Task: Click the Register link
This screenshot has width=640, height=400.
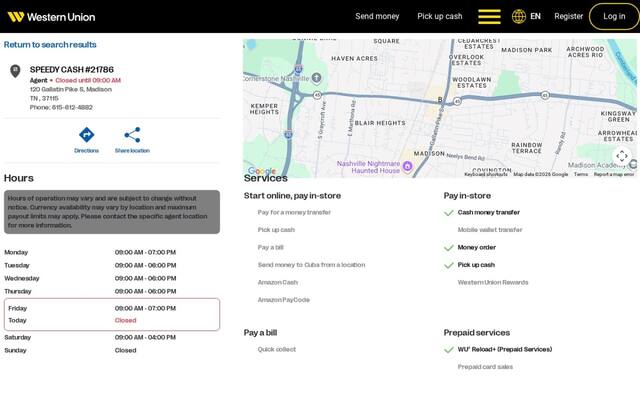Action: [x=569, y=16]
